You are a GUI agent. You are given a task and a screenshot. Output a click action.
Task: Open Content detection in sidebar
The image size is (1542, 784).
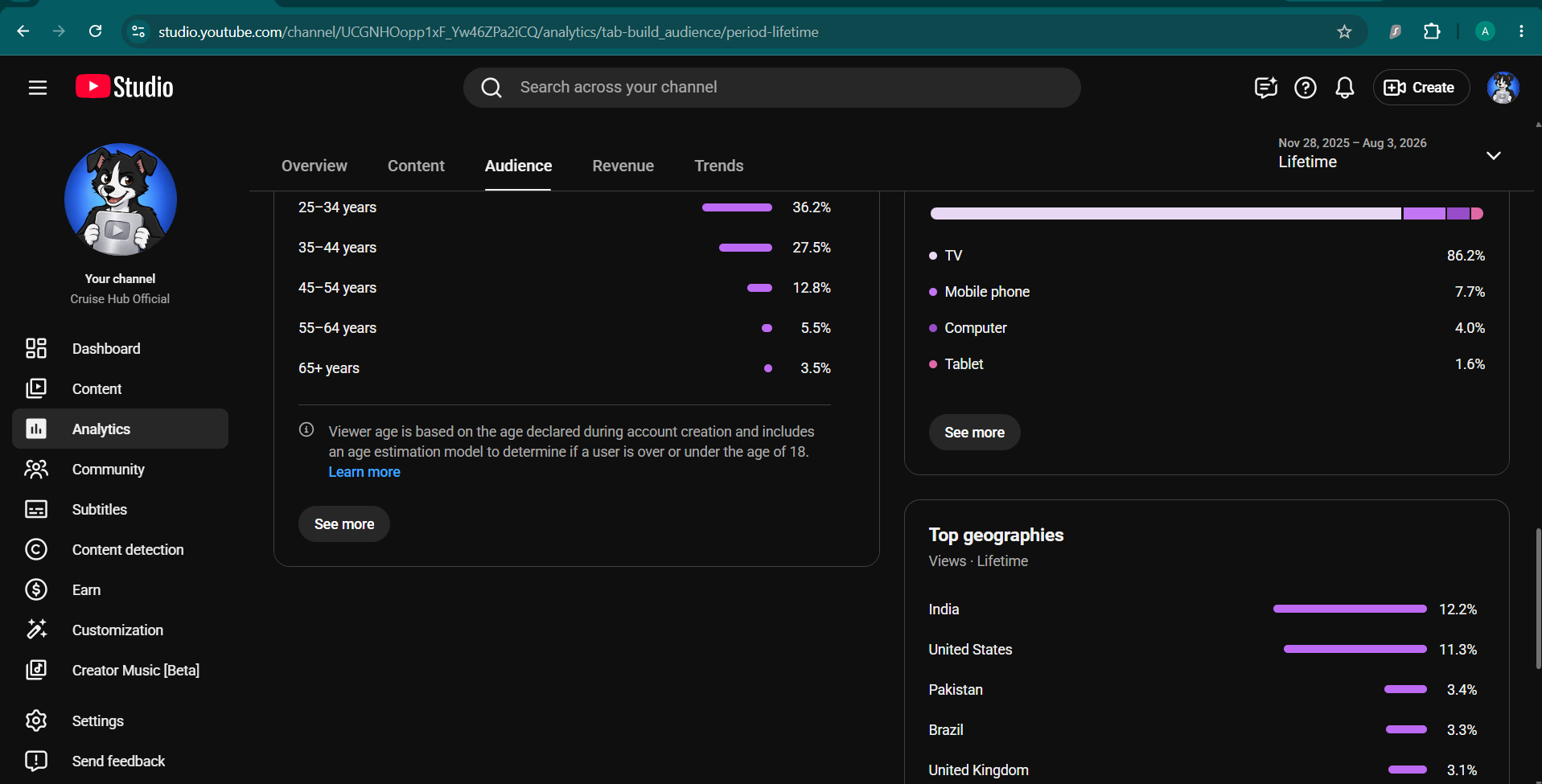[121, 549]
